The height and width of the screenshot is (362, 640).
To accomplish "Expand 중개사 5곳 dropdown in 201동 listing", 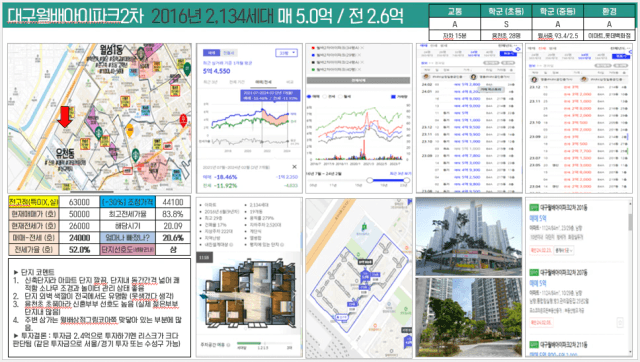I will tap(564, 250).
